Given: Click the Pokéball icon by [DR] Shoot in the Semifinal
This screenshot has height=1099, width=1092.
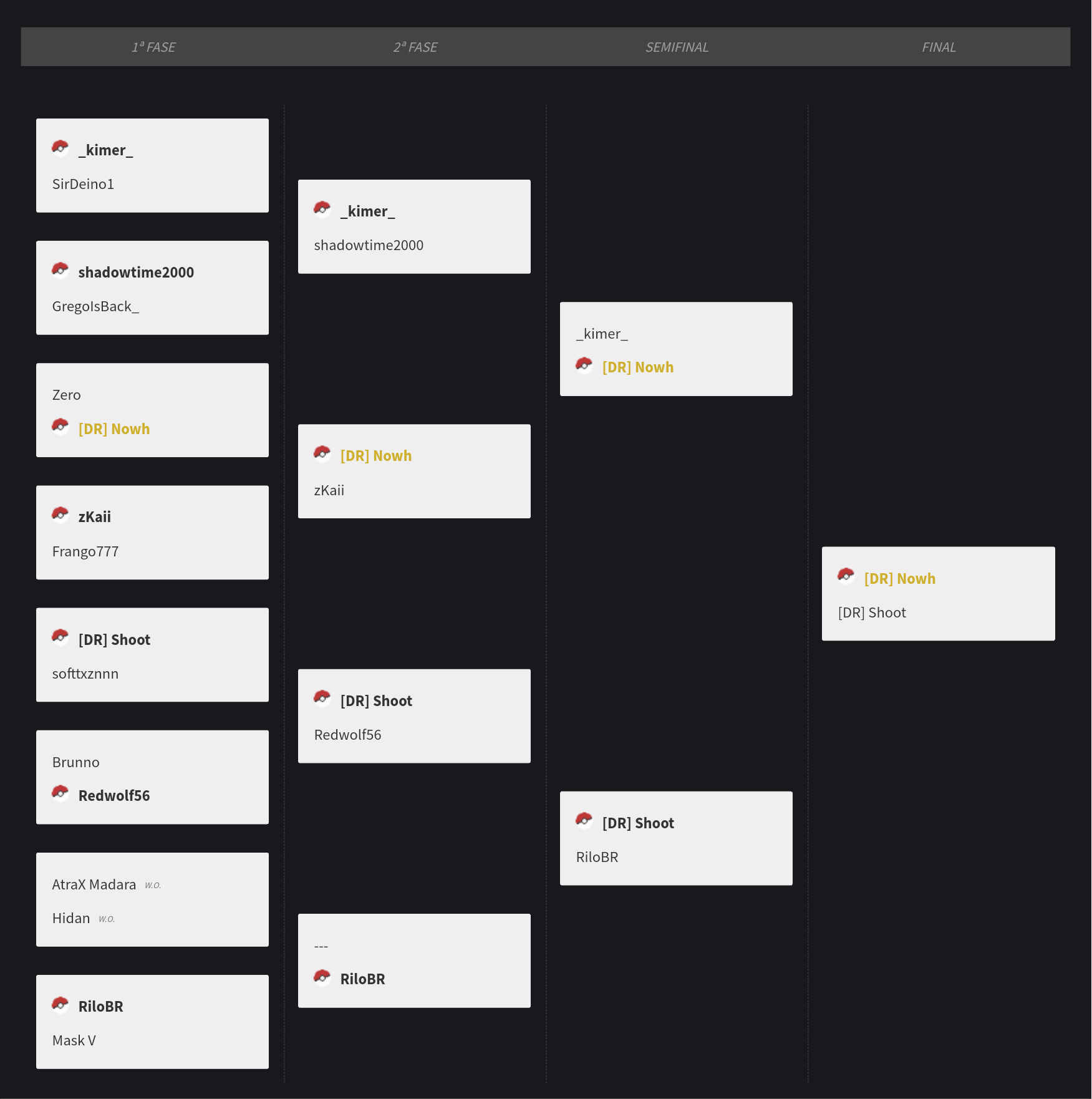Looking at the screenshot, I should 584,820.
